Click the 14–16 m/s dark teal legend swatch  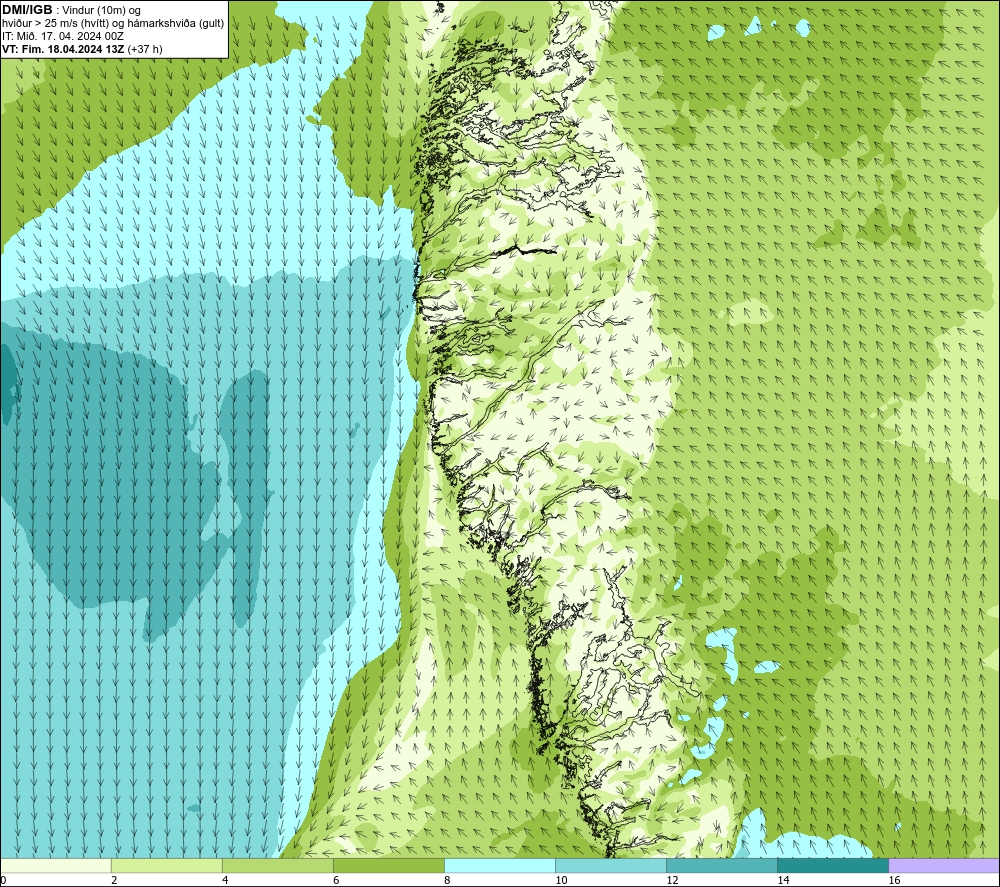(833, 865)
